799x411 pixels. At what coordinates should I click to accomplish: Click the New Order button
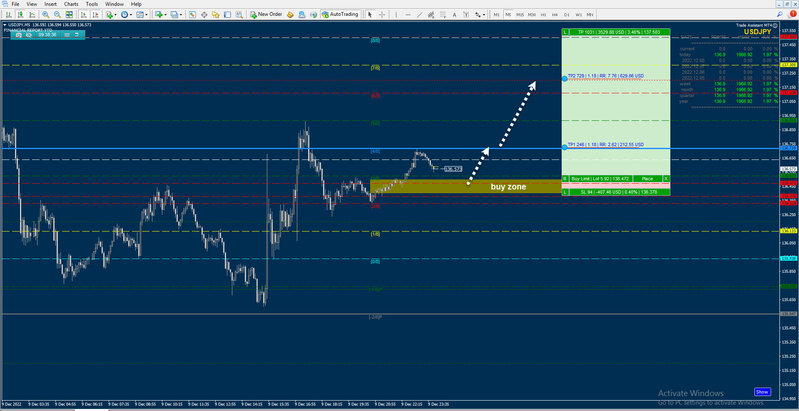coord(266,15)
